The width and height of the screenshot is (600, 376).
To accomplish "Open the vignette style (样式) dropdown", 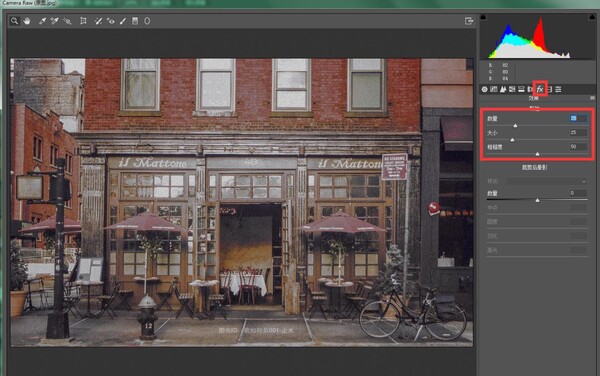I will pos(547,181).
